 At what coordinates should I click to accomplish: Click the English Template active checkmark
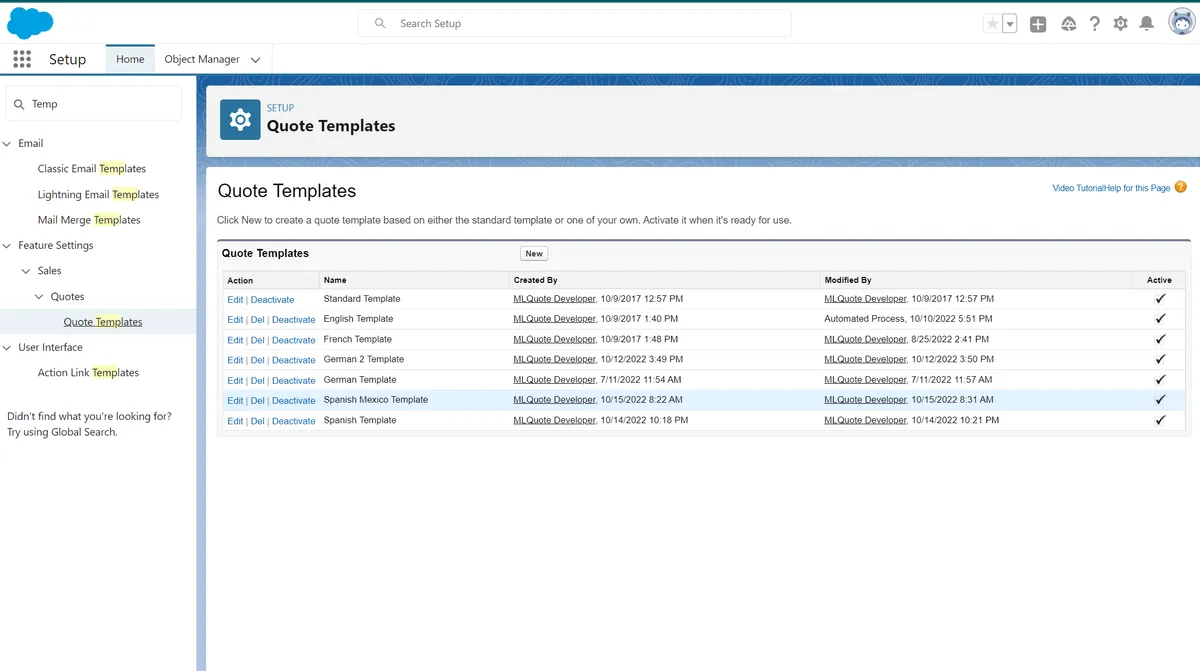point(1160,318)
